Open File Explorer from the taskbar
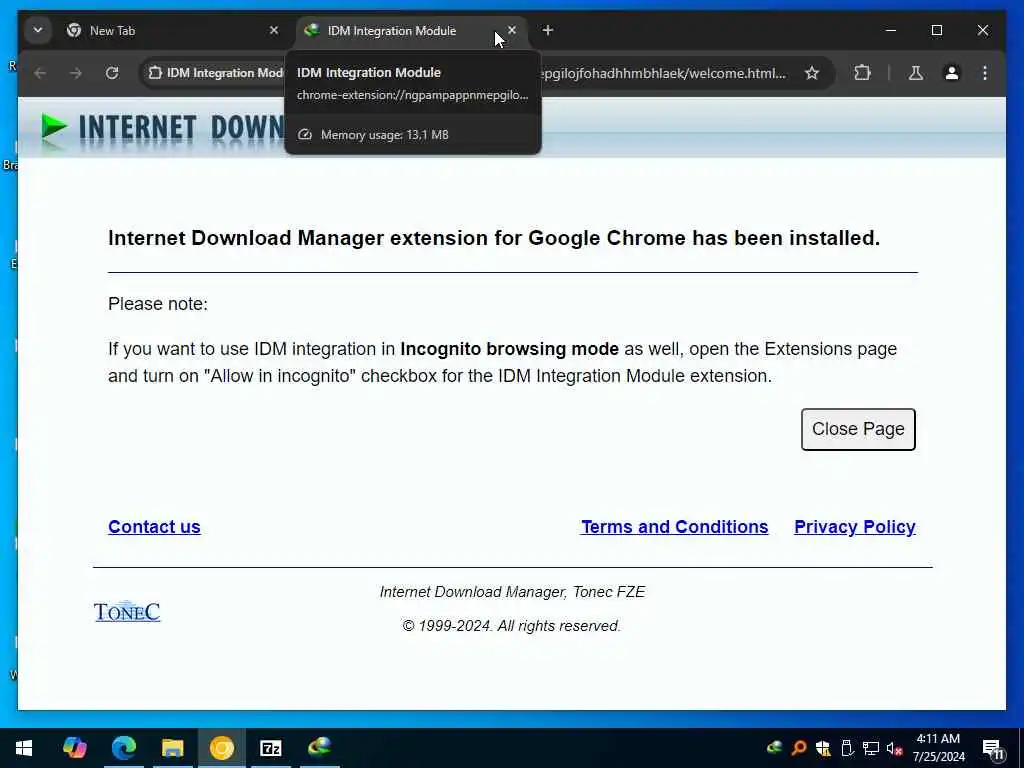 pyautogui.click(x=172, y=748)
